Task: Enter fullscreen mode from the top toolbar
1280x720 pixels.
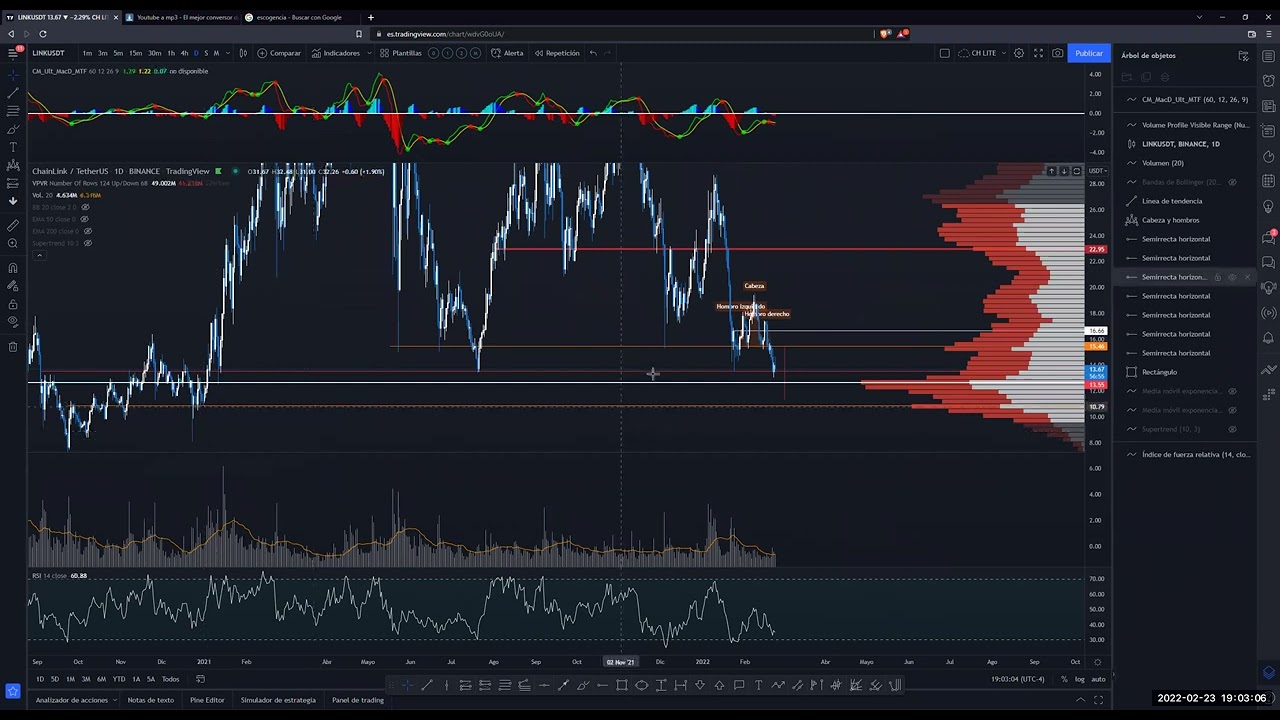Action: [x=1038, y=53]
